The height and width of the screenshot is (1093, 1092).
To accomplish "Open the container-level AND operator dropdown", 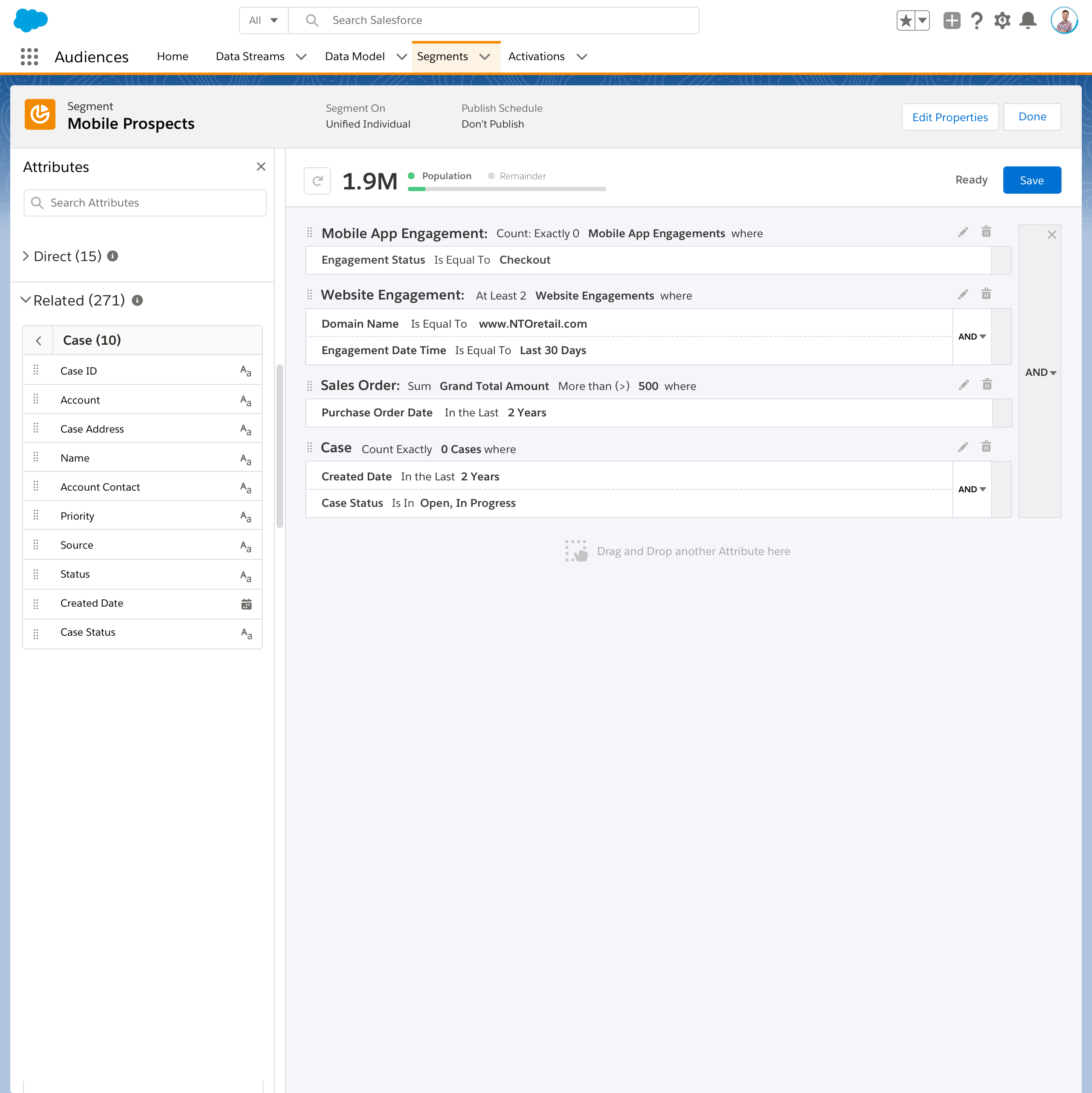I will [1040, 372].
